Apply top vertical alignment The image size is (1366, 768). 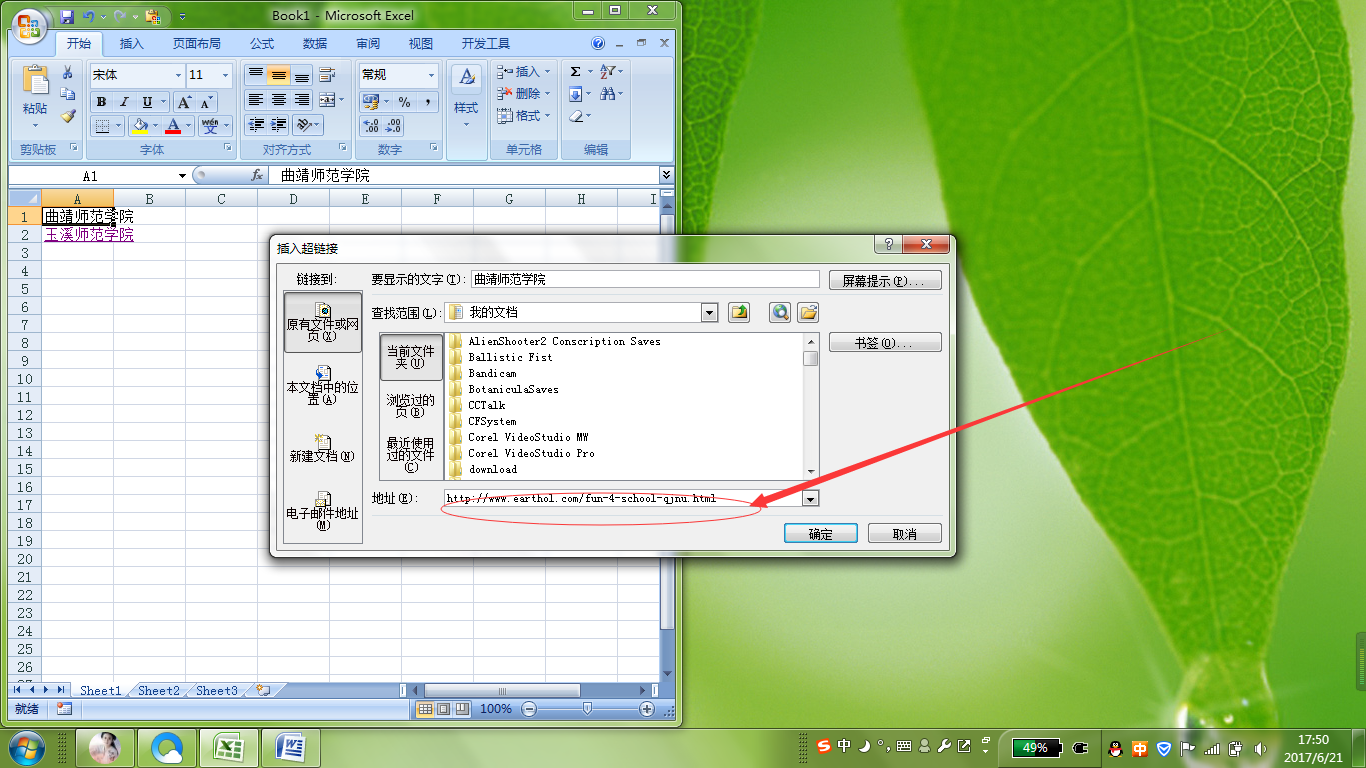click(x=256, y=75)
